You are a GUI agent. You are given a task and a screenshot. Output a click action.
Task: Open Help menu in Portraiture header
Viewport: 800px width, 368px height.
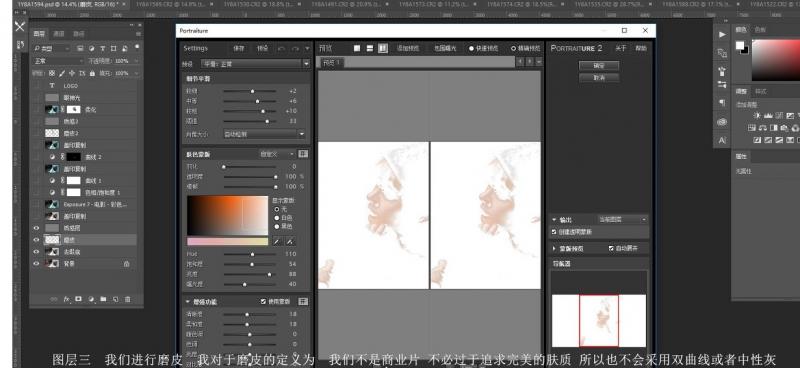641,48
